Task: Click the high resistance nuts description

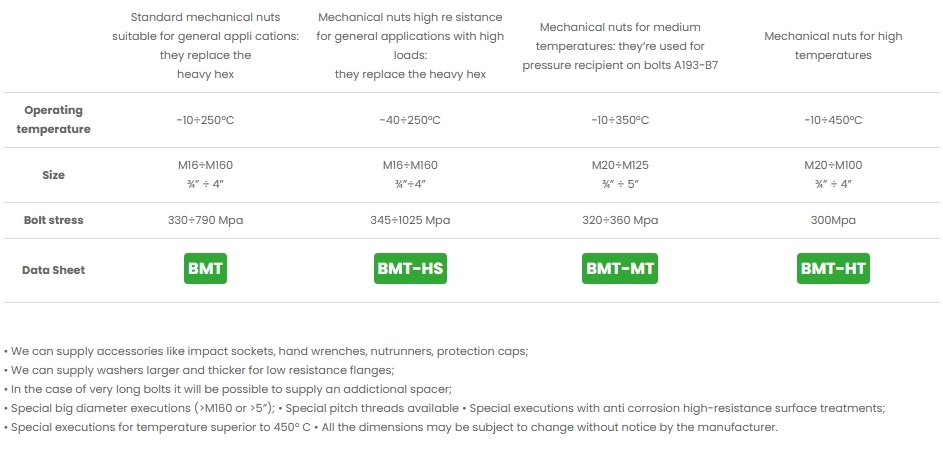Action: 410,46
